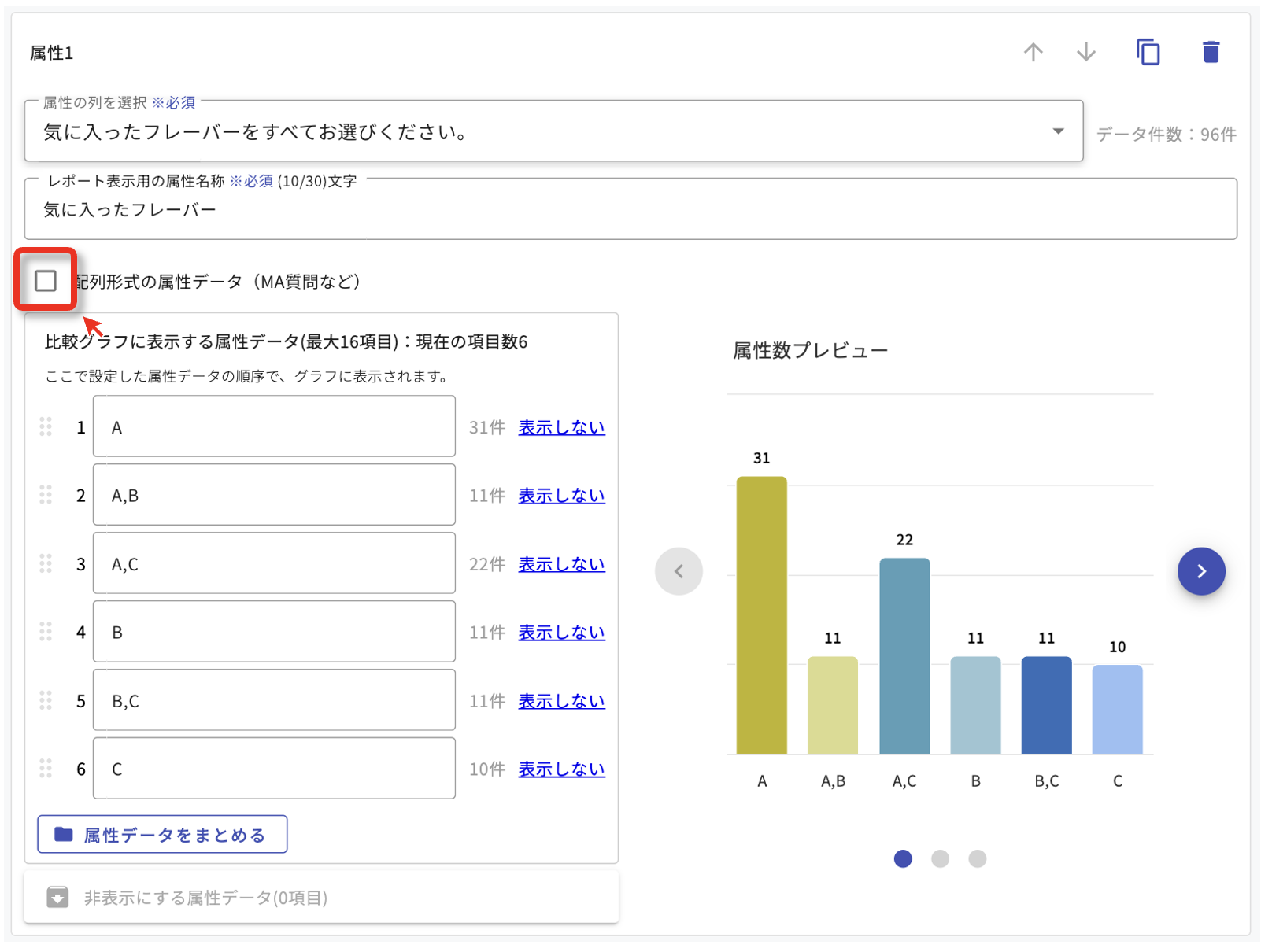Edit the attribute field containing A
1261x952 pixels.
pyautogui.click(x=274, y=426)
